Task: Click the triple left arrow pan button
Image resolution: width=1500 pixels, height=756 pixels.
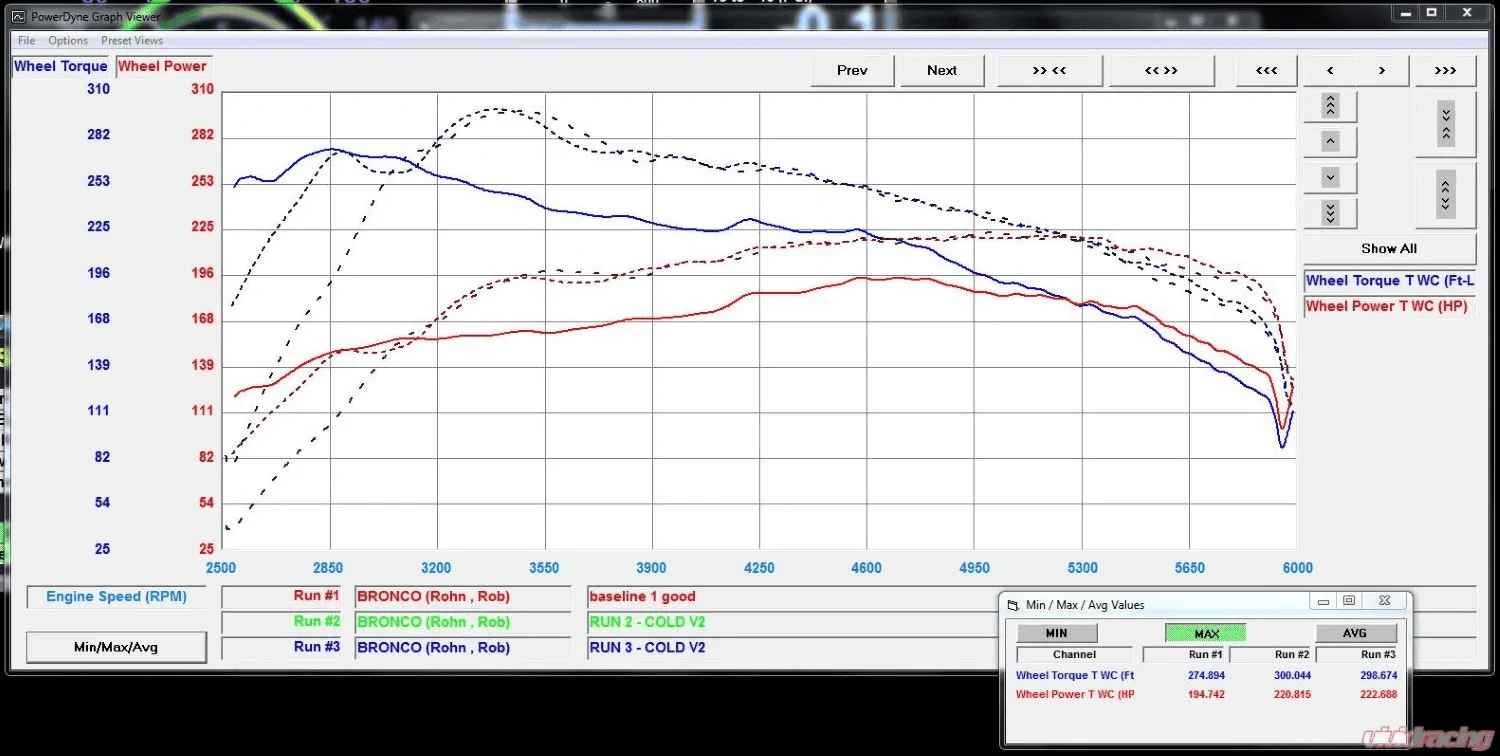Action: click(x=1266, y=70)
